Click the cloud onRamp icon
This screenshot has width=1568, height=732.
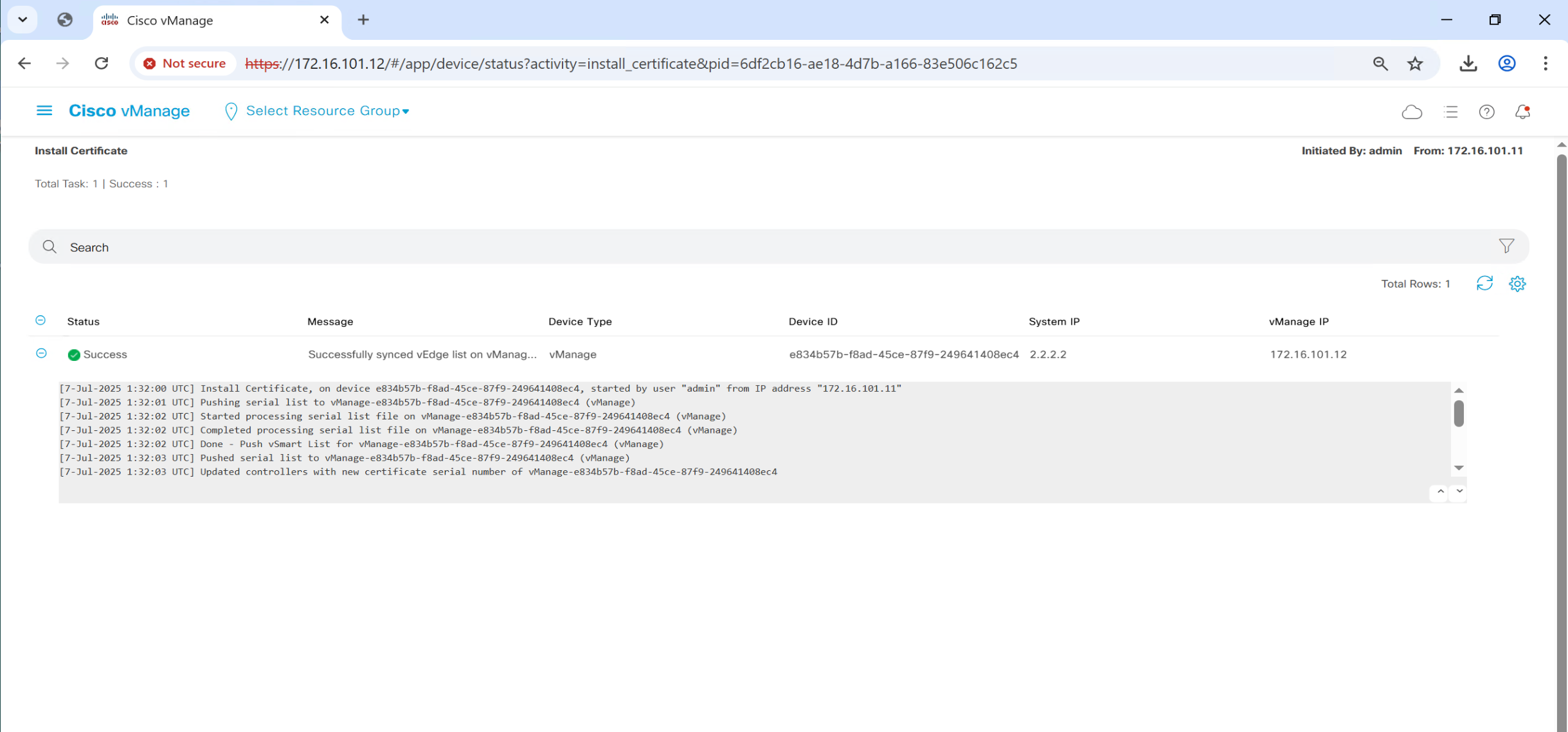tap(1411, 112)
